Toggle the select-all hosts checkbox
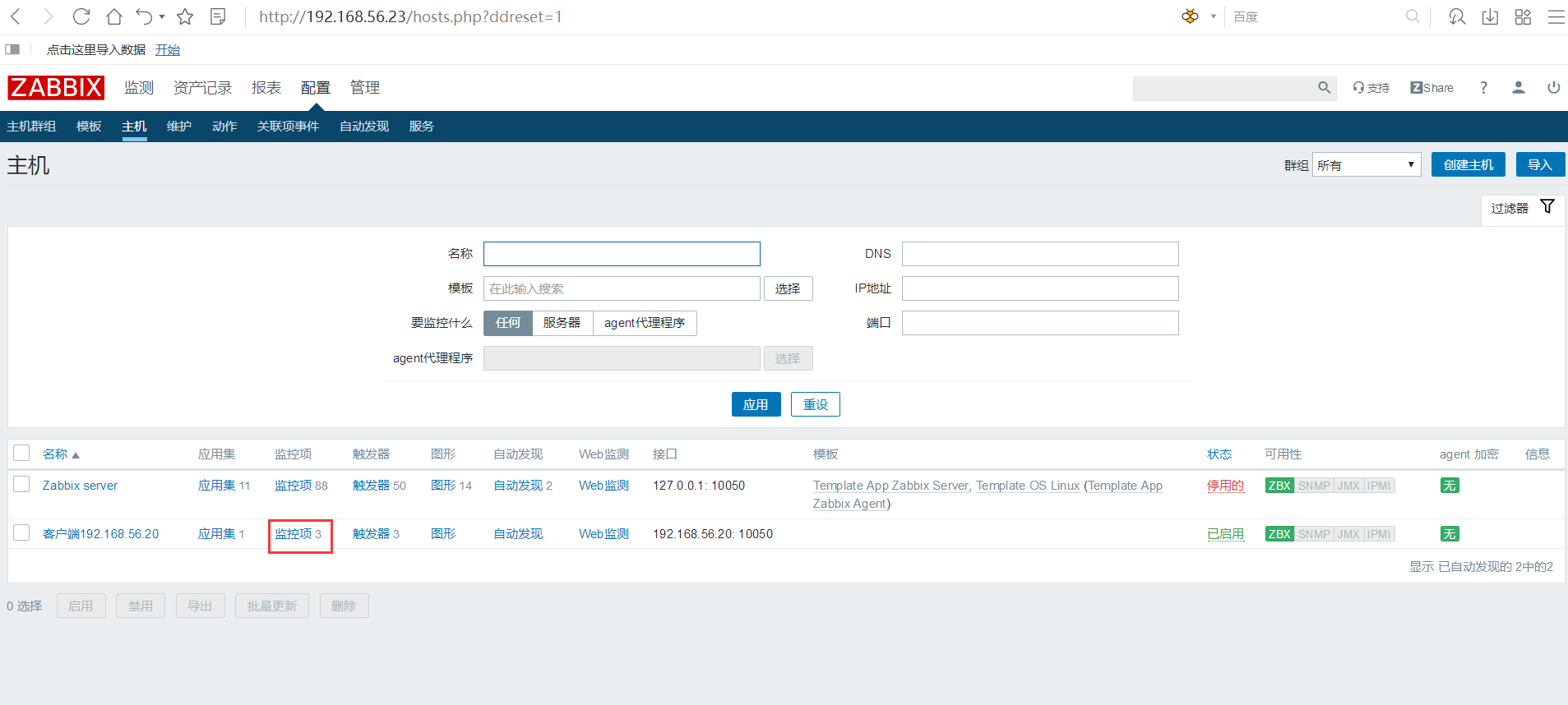The height and width of the screenshot is (705, 1568). coord(21,454)
